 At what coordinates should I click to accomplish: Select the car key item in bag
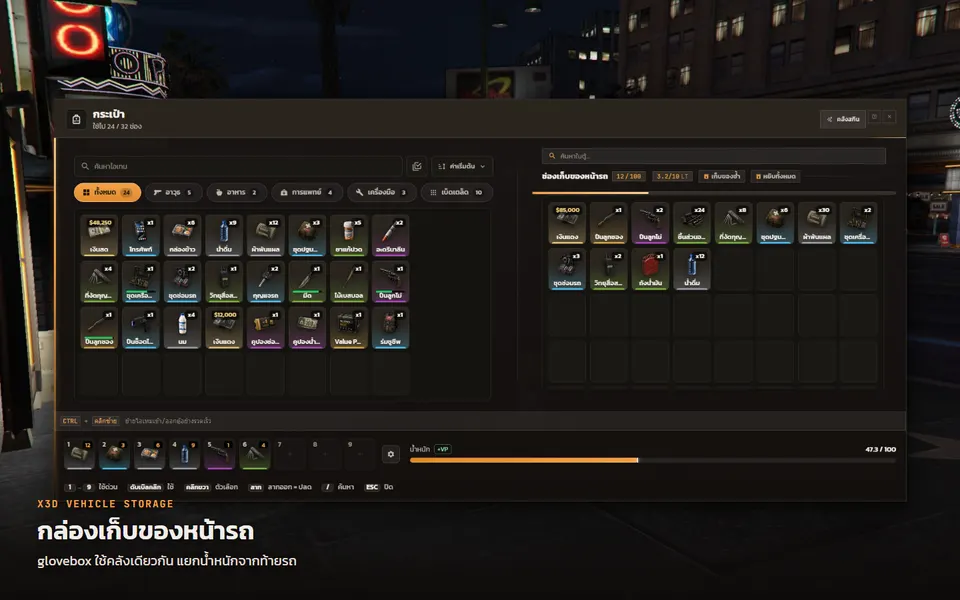pos(266,281)
